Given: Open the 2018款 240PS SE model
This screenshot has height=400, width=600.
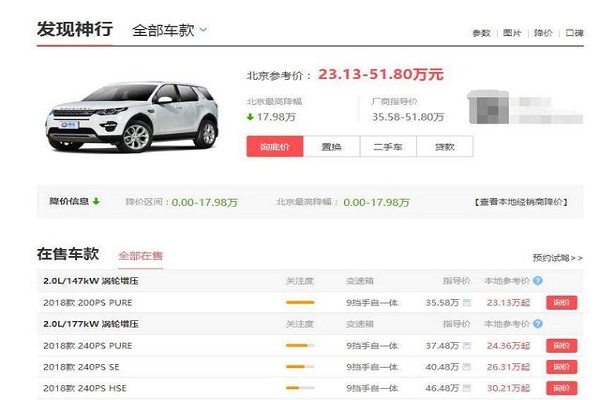Looking at the screenshot, I should pyautogui.click(x=81, y=367).
